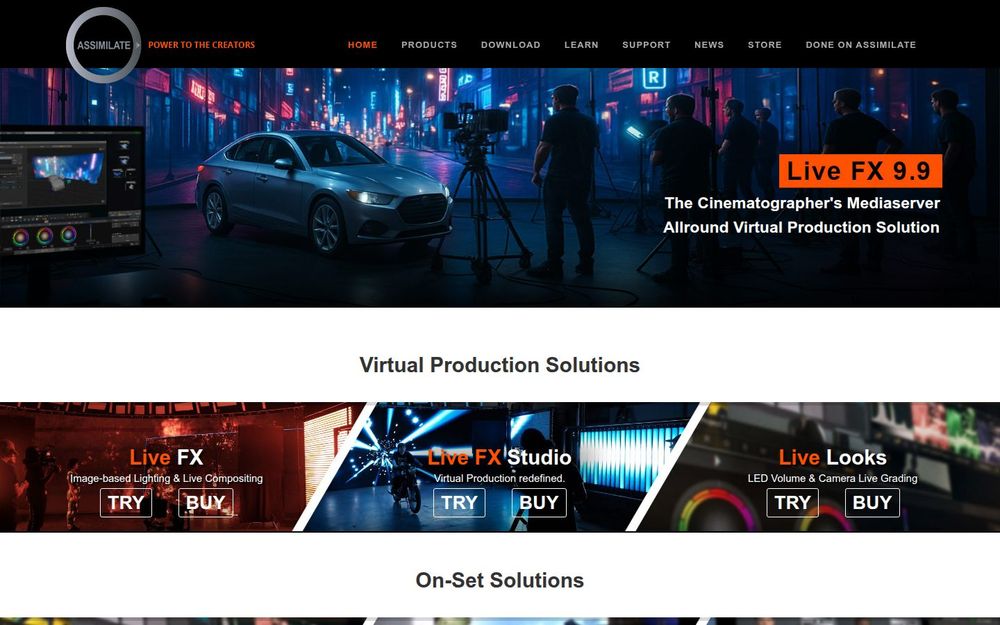Open Done on Assimilate page

point(860,45)
